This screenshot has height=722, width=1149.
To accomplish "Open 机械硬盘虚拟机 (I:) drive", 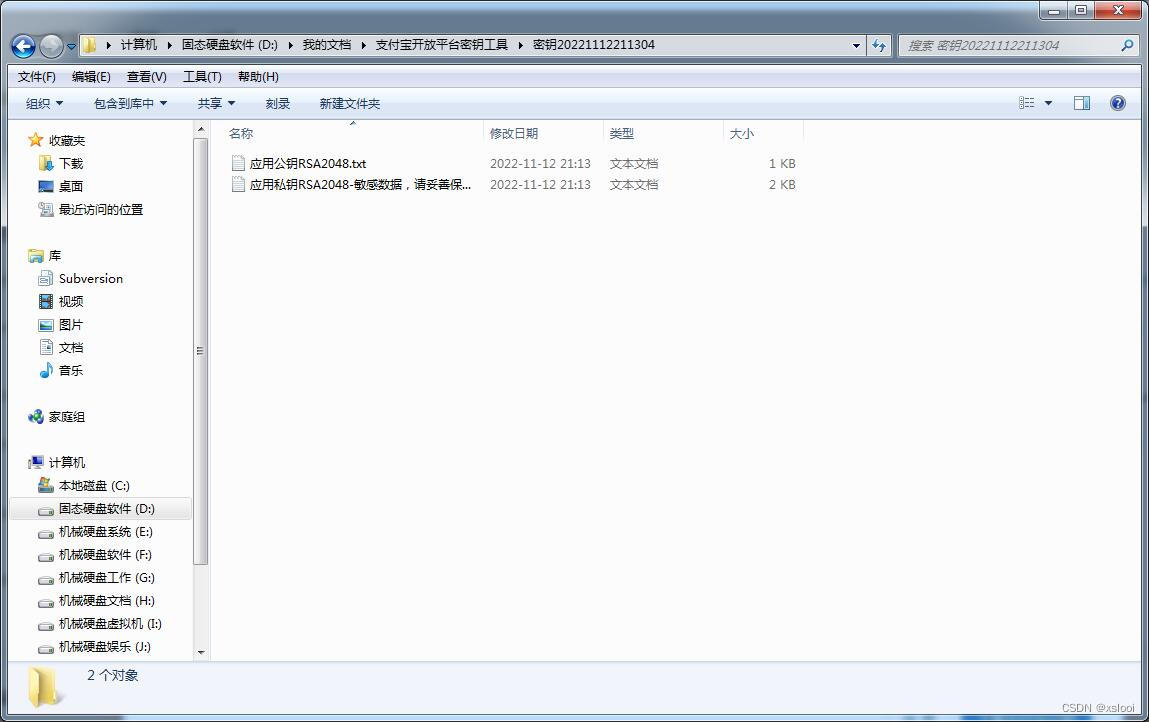I will click(x=110, y=624).
